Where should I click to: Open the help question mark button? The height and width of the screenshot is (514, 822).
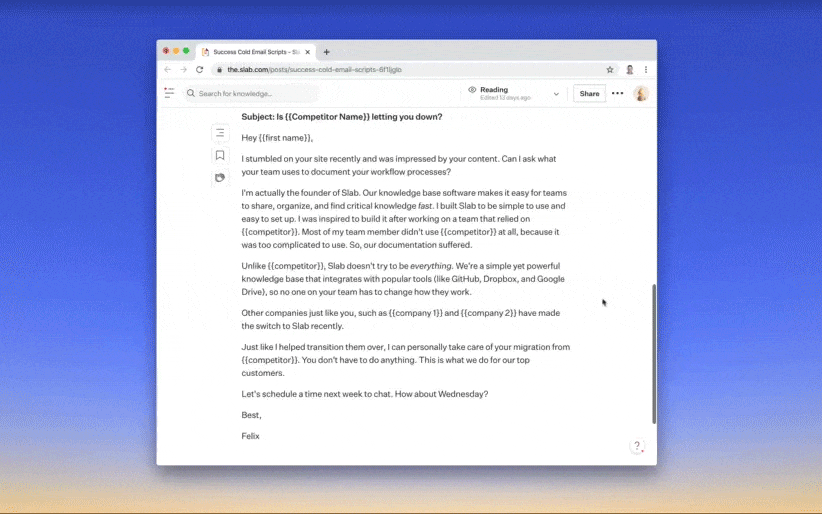(x=637, y=447)
